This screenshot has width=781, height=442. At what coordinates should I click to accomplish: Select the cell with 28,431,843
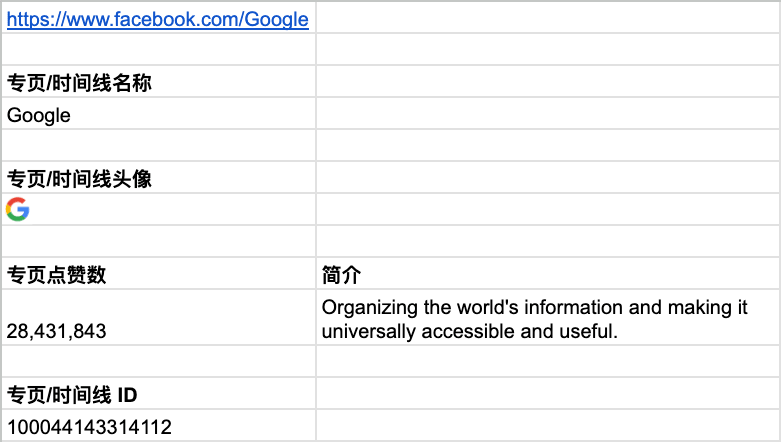(x=158, y=317)
